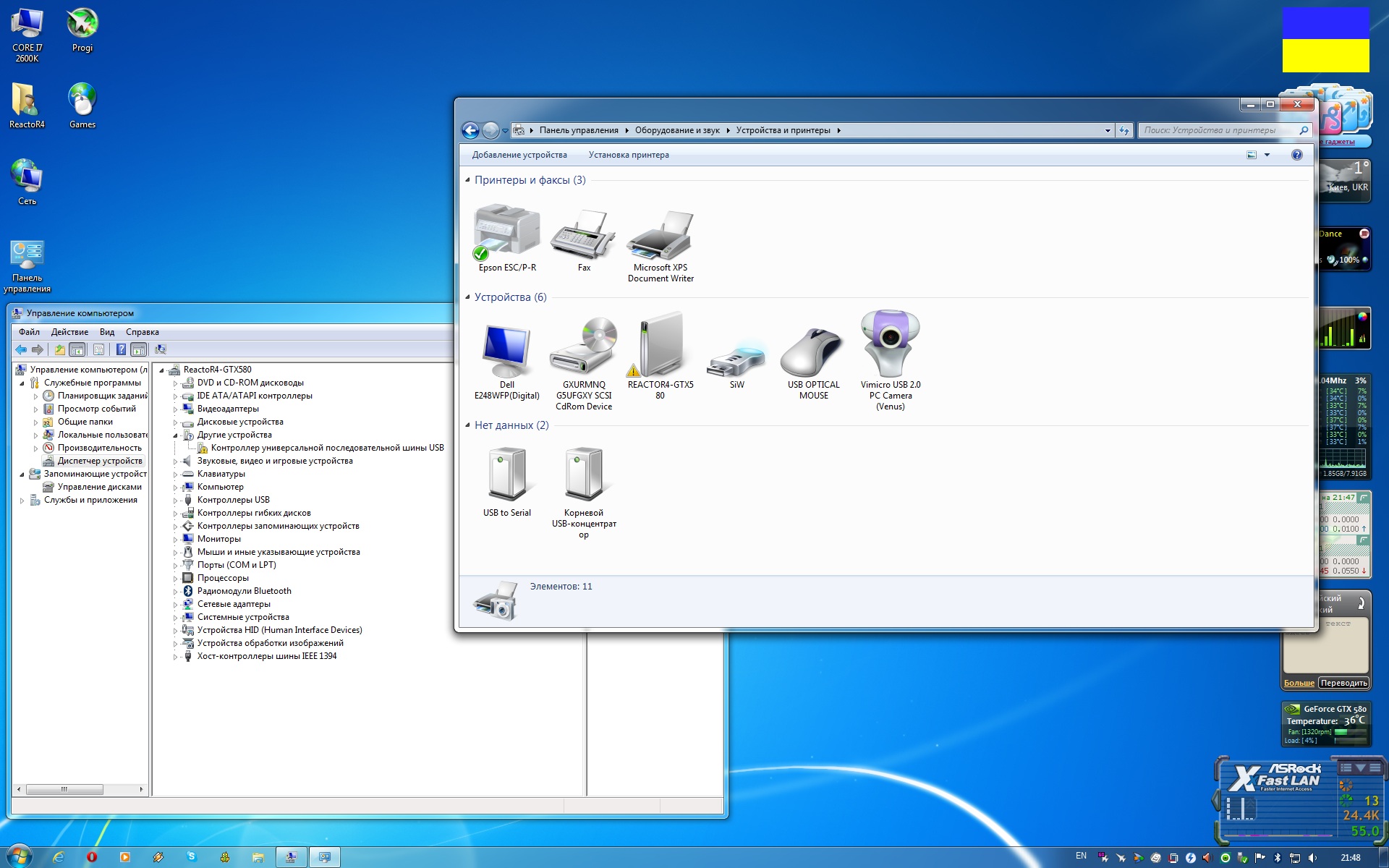Click Установка принтера command

point(629,155)
